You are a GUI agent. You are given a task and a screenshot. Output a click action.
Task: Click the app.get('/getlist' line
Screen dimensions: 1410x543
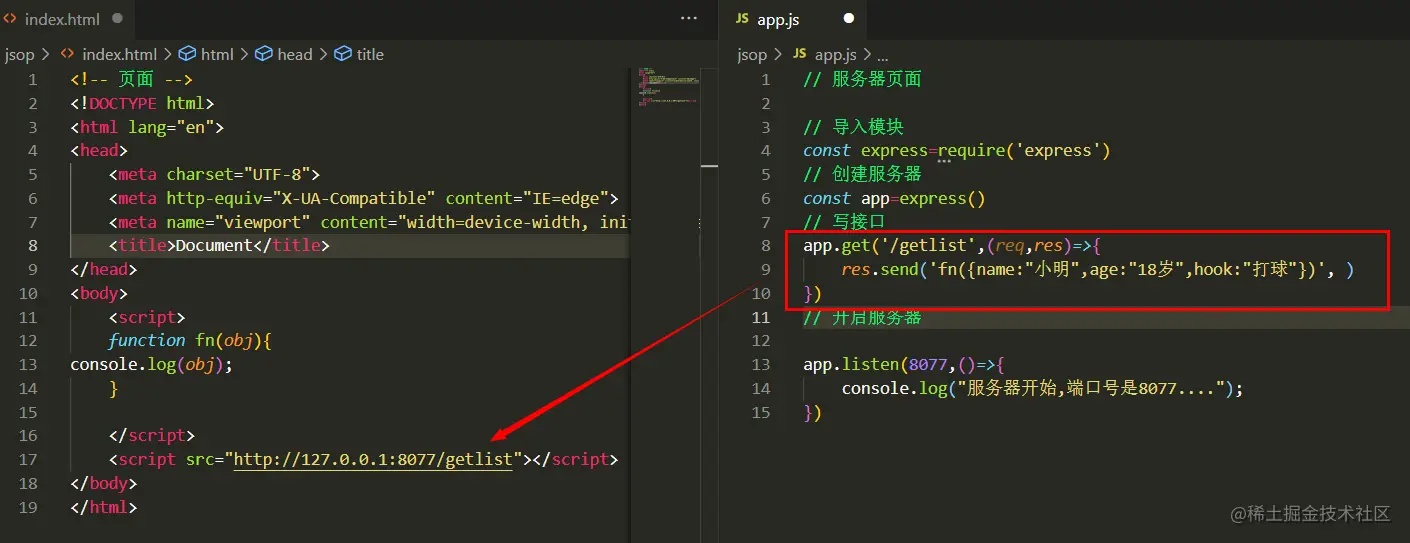952,245
